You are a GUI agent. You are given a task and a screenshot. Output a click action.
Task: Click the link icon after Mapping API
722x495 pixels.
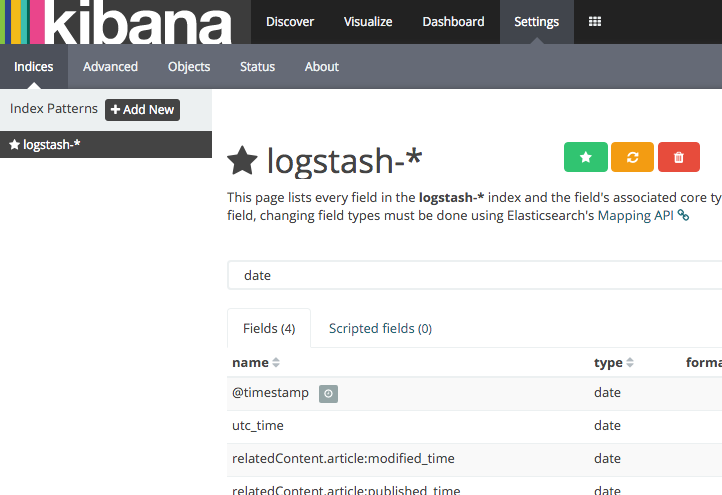click(x=683, y=215)
